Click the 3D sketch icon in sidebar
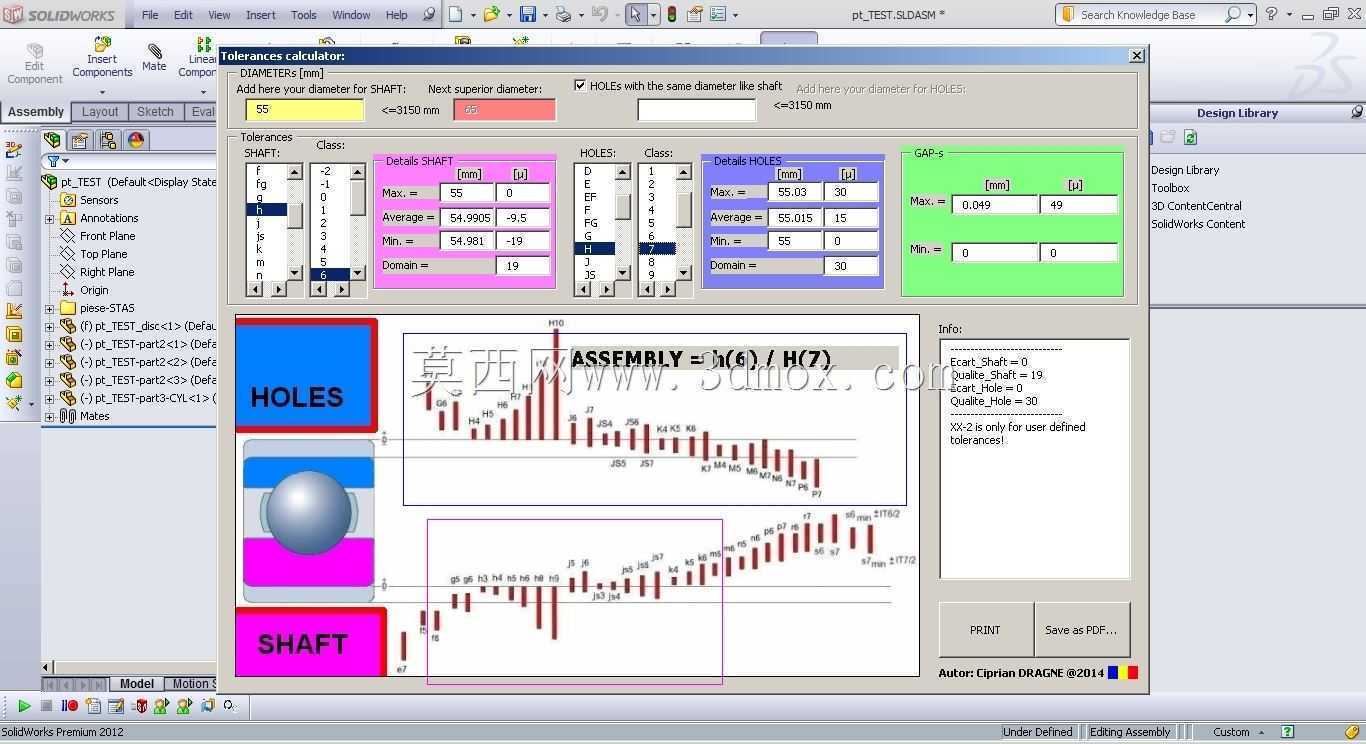Viewport: 1366px width, 744px height. pos(13,149)
